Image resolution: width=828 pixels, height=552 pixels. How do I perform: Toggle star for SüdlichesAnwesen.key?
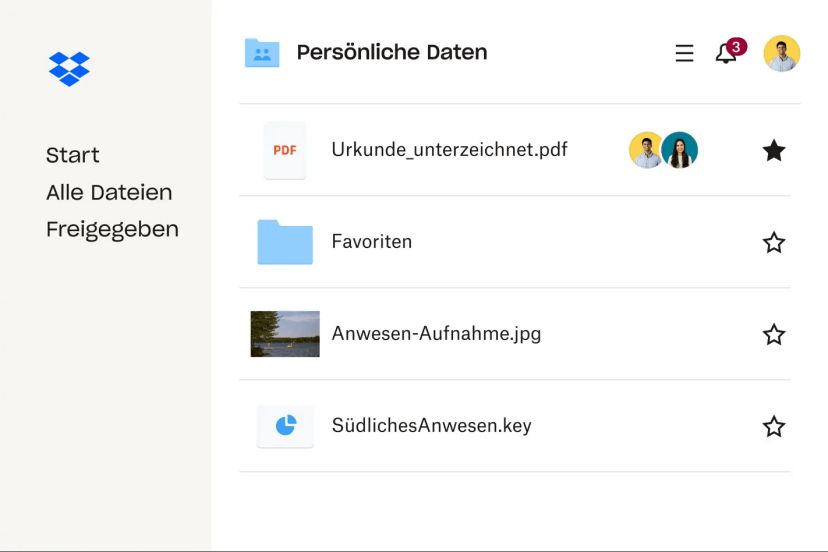pos(774,427)
